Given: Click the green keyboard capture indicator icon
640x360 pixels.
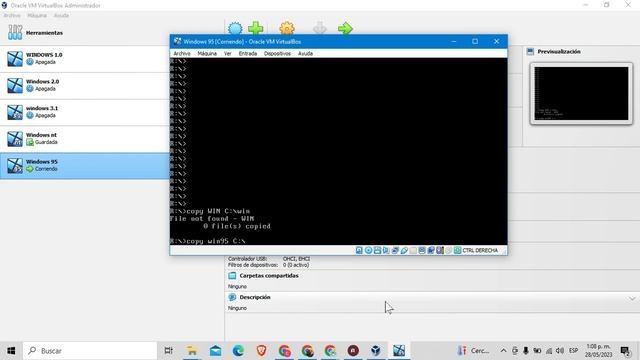Looking at the screenshot, I should tap(457, 250).
